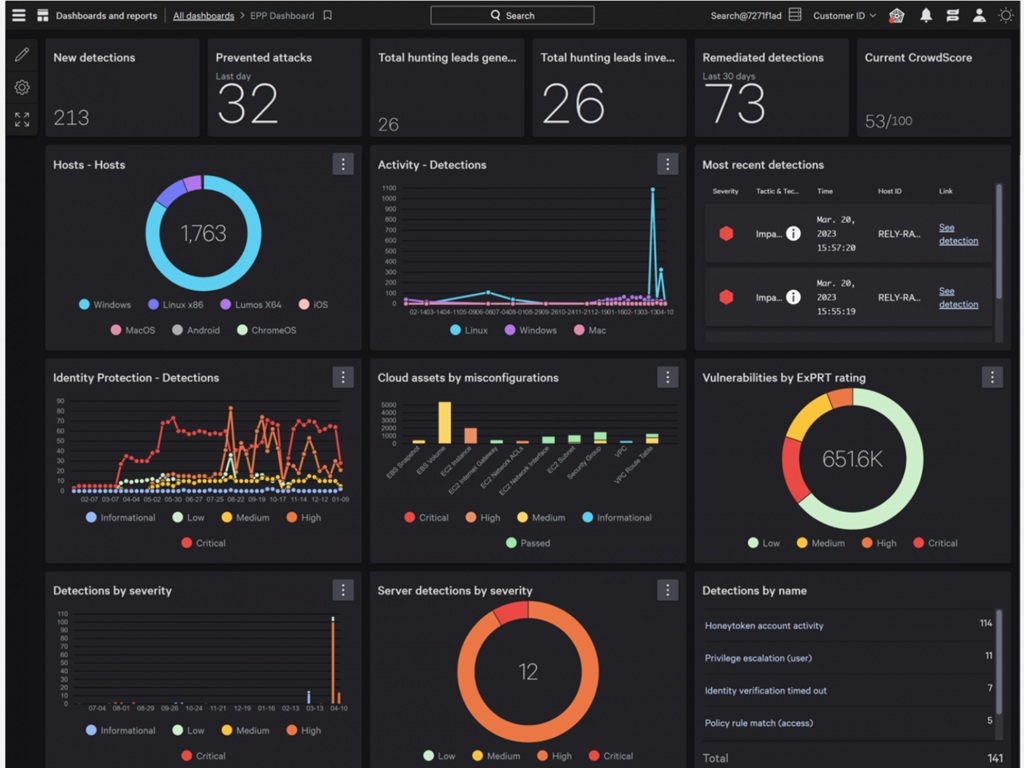
Task: Go to All dashboards breadcrumb
Action: (203, 16)
